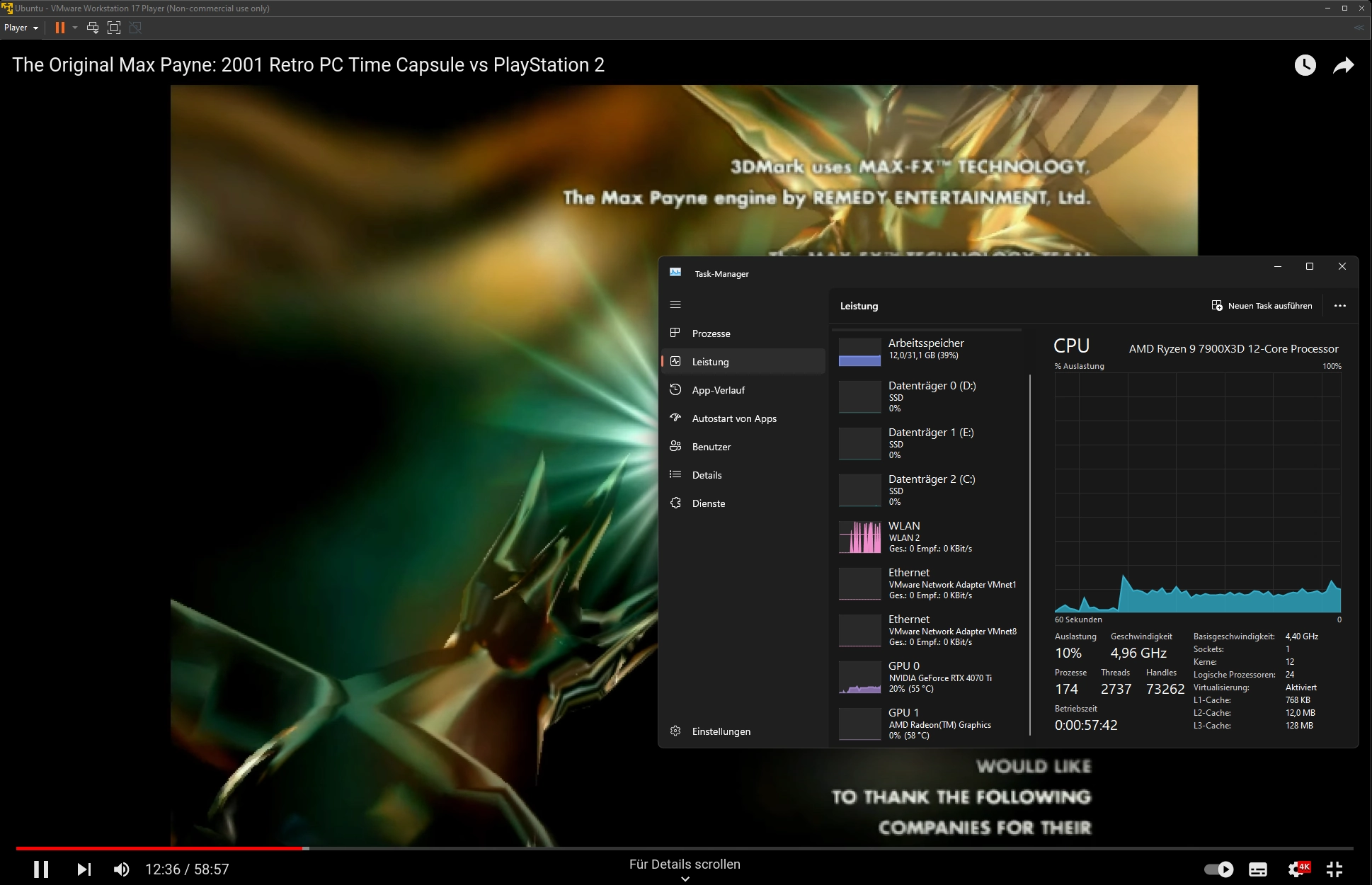Viewport: 1372px width, 885px height.
Task: Skip to the next video
Action: pyautogui.click(x=84, y=869)
